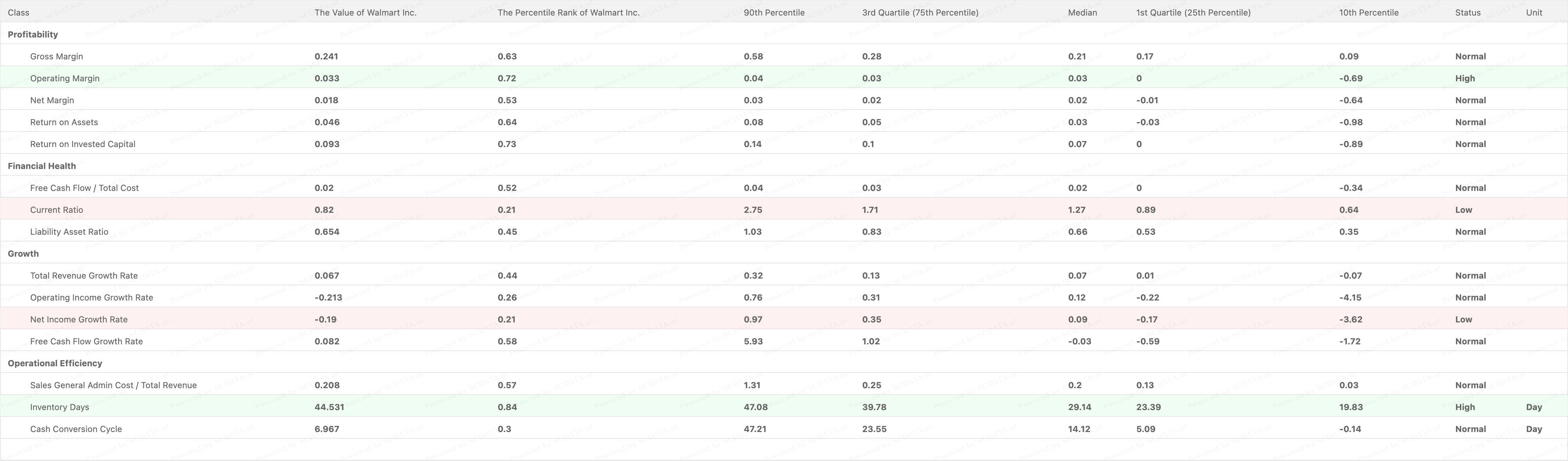Image resolution: width=1568 pixels, height=461 pixels.
Task: Select the Inventory Days row label
Action: click(x=60, y=407)
